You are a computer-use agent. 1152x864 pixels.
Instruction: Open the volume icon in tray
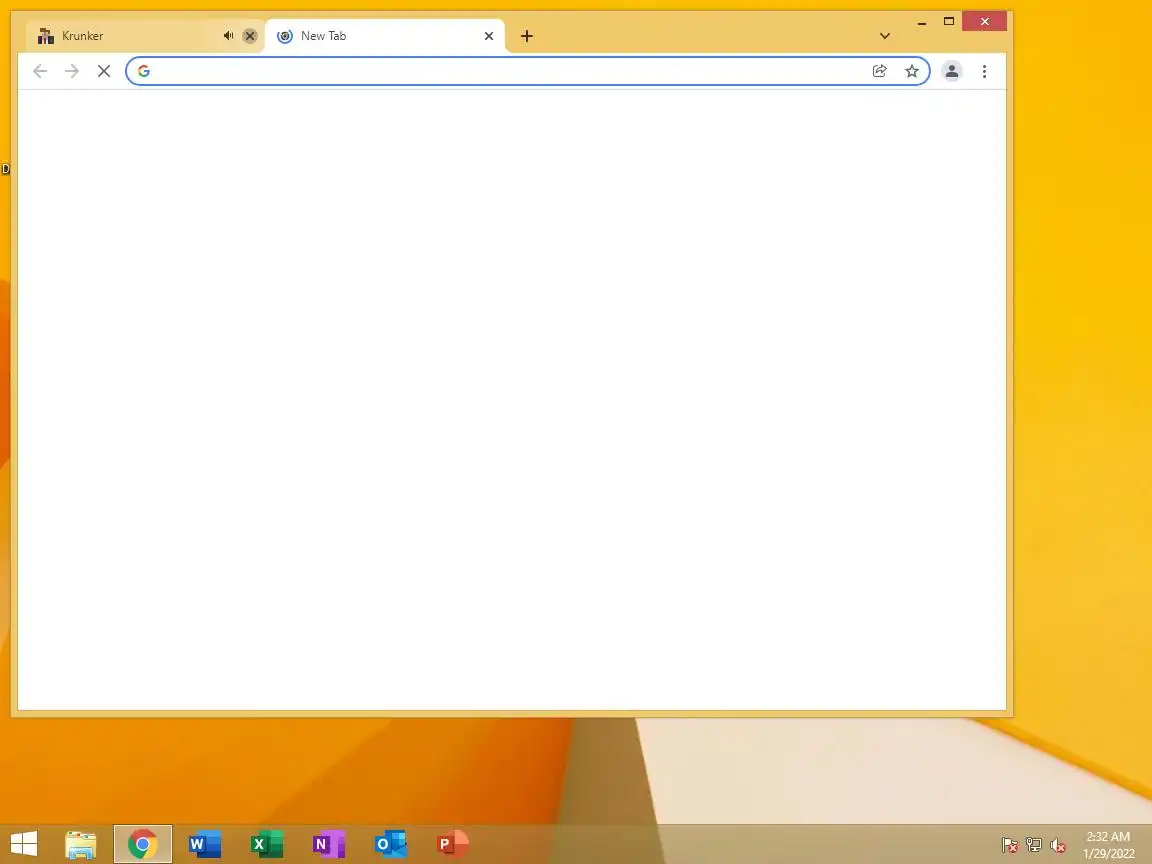pos(1058,845)
